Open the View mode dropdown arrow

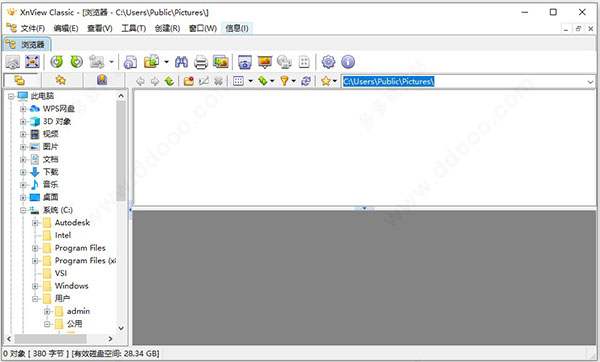pos(251,81)
